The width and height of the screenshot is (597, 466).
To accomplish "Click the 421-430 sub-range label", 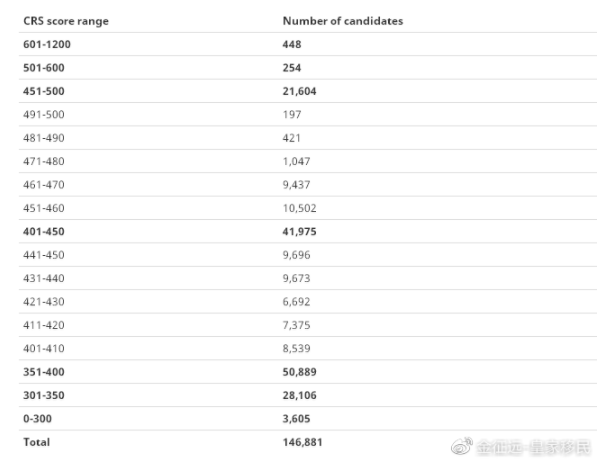I will pos(44,302).
